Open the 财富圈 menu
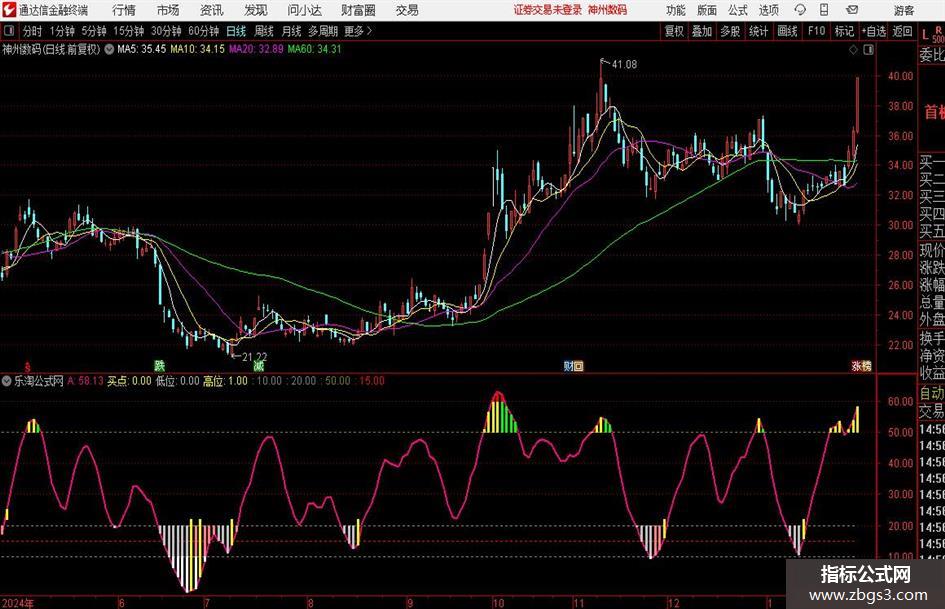The height and width of the screenshot is (609, 945). click(358, 10)
